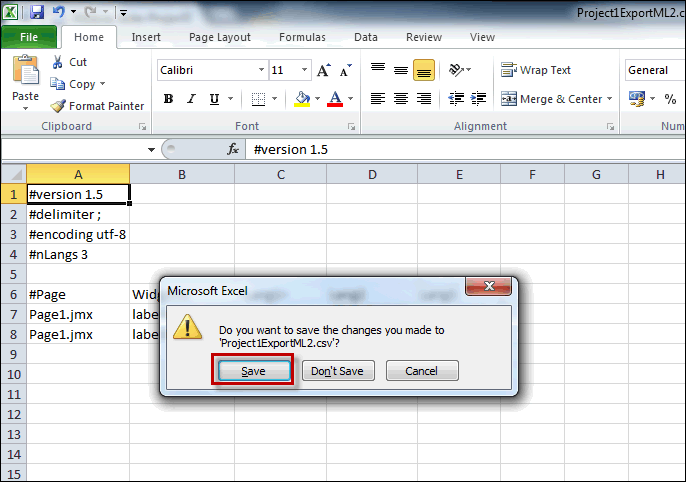686x482 pixels.
Task: Click Accounting Number Format icon
Action: point(637,99)
